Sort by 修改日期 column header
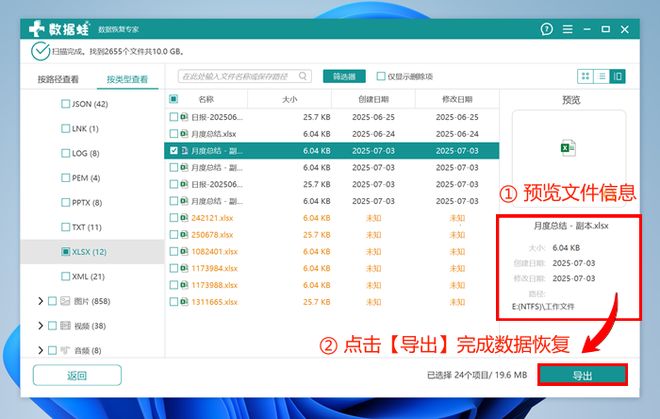Image resolution: width=660 pixels, height=419 pixels. pos(457,99)
